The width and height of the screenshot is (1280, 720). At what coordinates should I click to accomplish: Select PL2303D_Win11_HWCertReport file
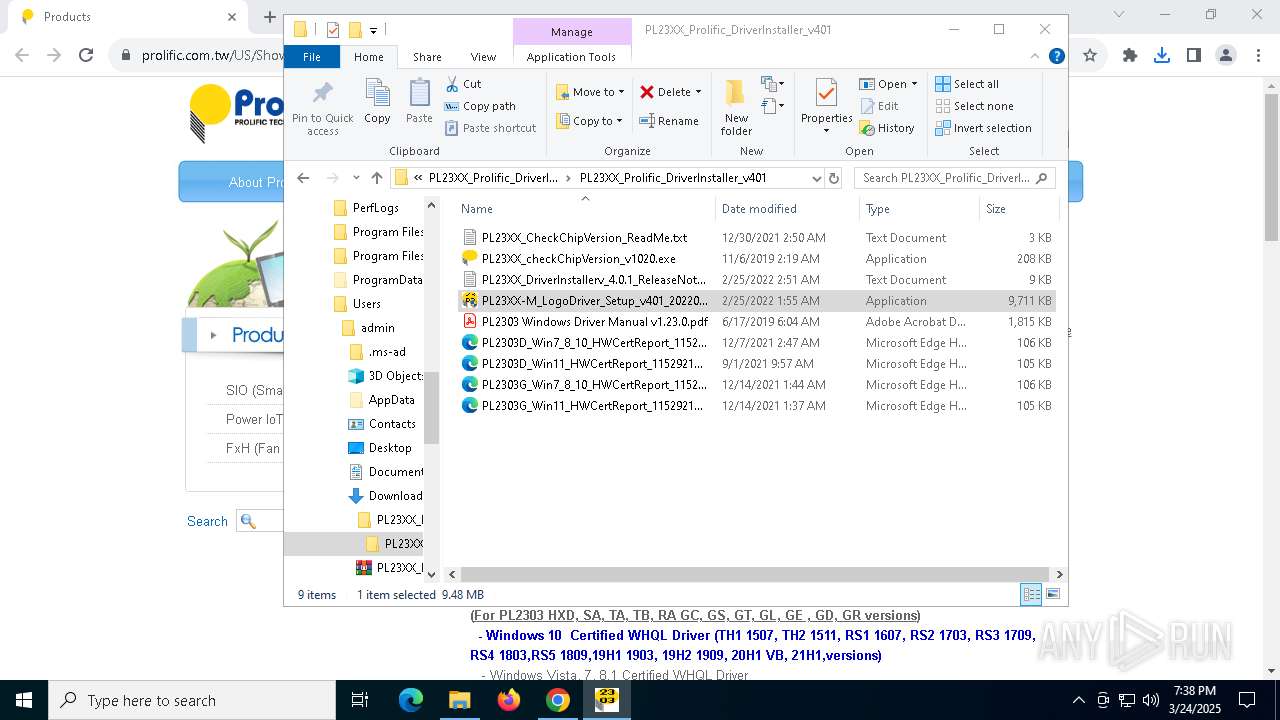585,364
